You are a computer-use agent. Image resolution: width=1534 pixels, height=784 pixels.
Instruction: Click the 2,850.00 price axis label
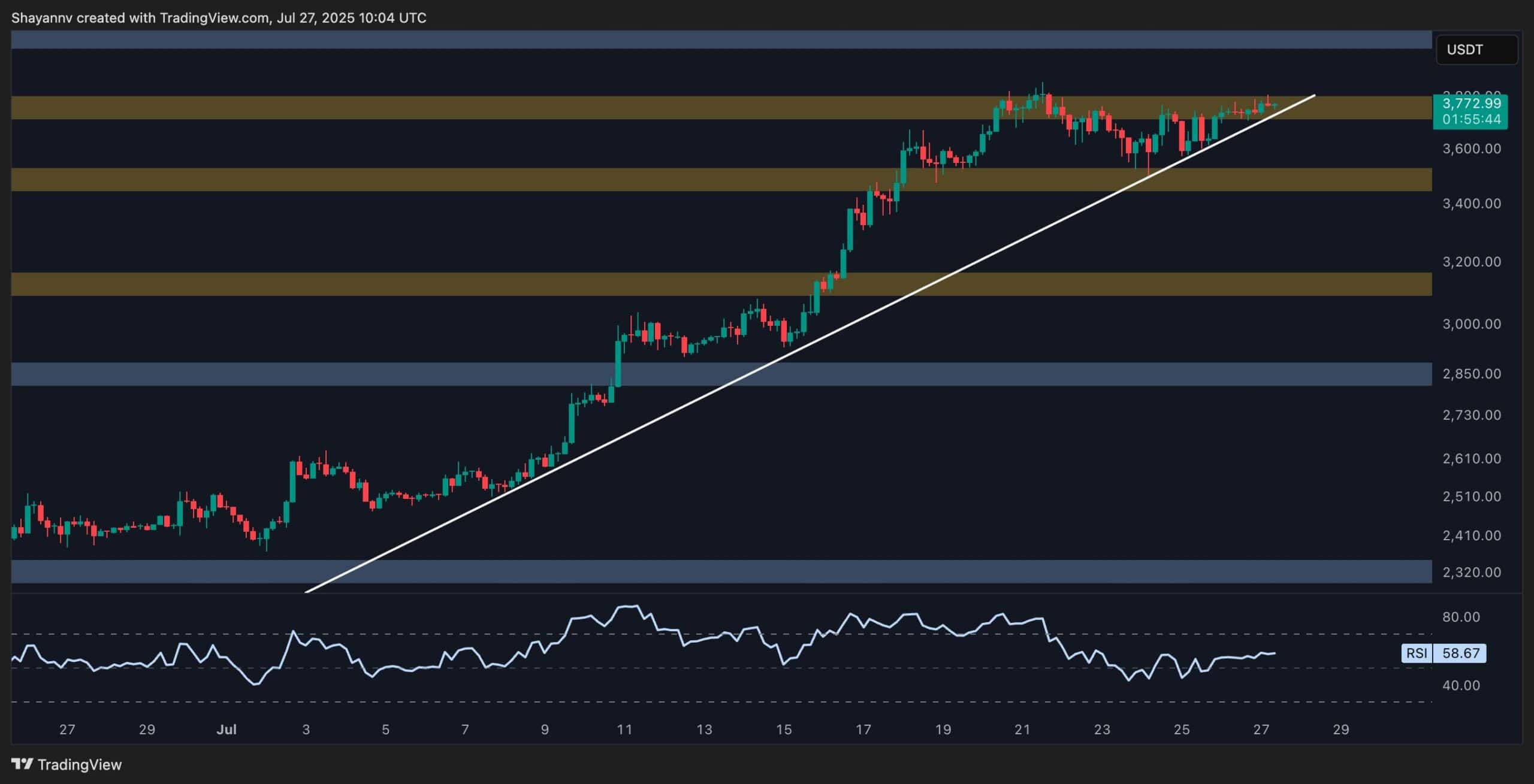(x=1471, y=374)
